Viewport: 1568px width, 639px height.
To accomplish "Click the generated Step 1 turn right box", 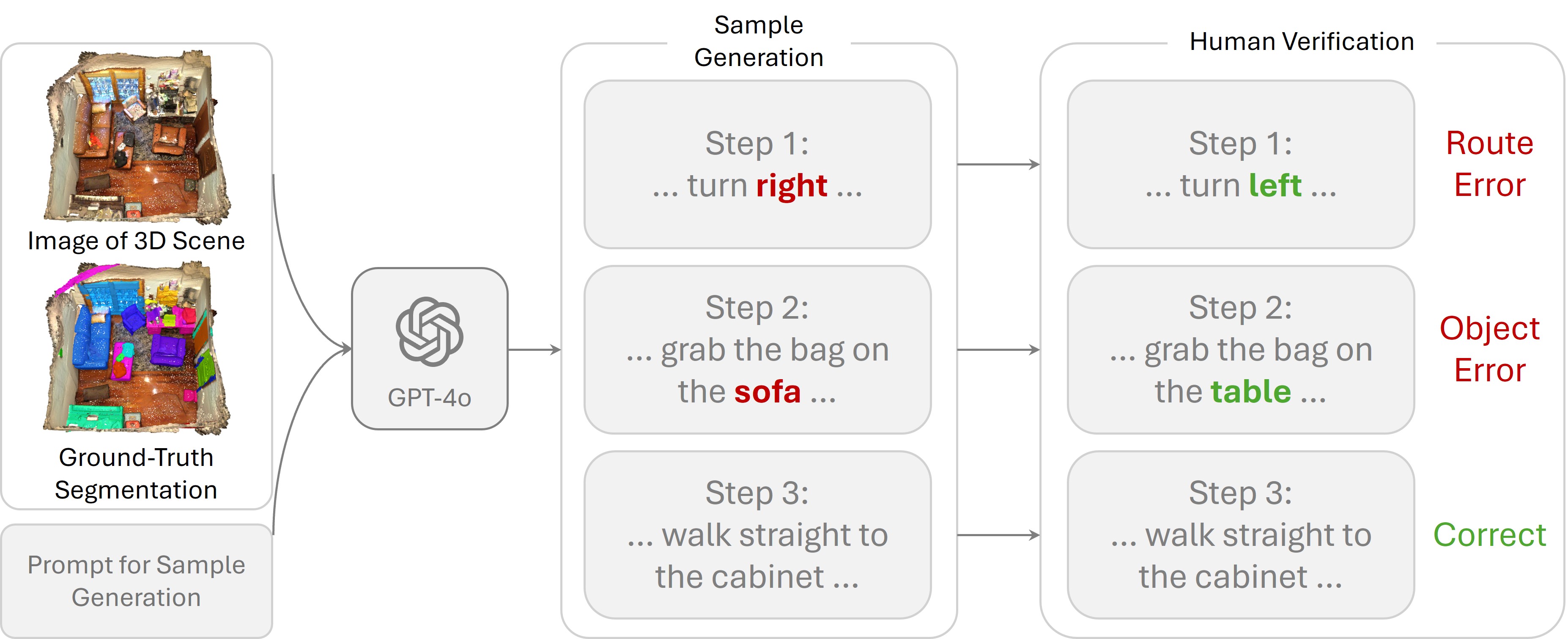I will [x=757, y=165].
